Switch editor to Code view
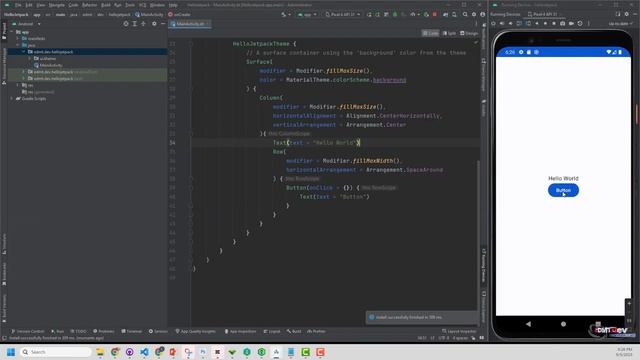640x360 pixels. tap(431, 33)
